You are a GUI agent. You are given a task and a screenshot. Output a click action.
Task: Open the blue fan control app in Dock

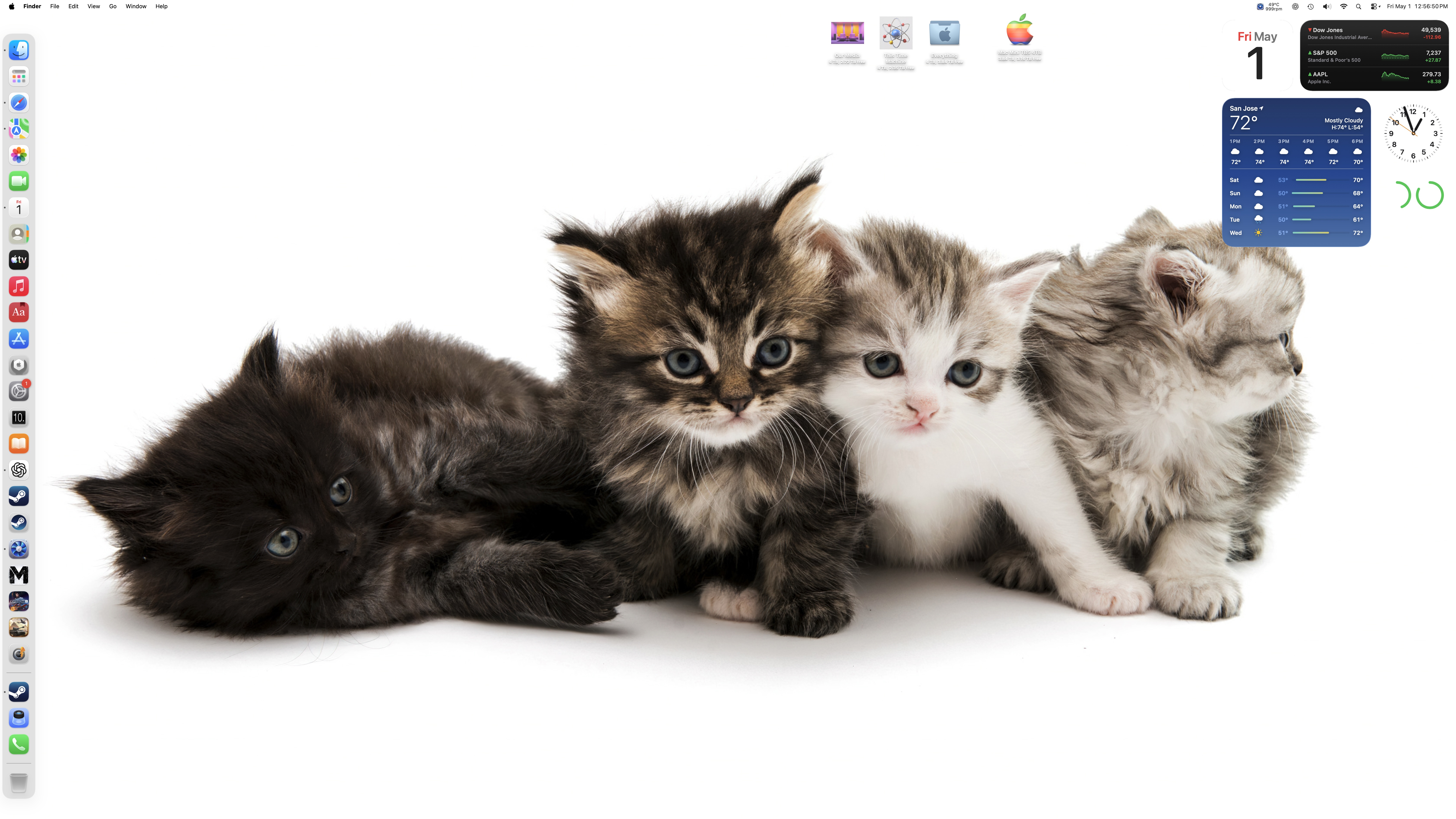coord(19,549)
